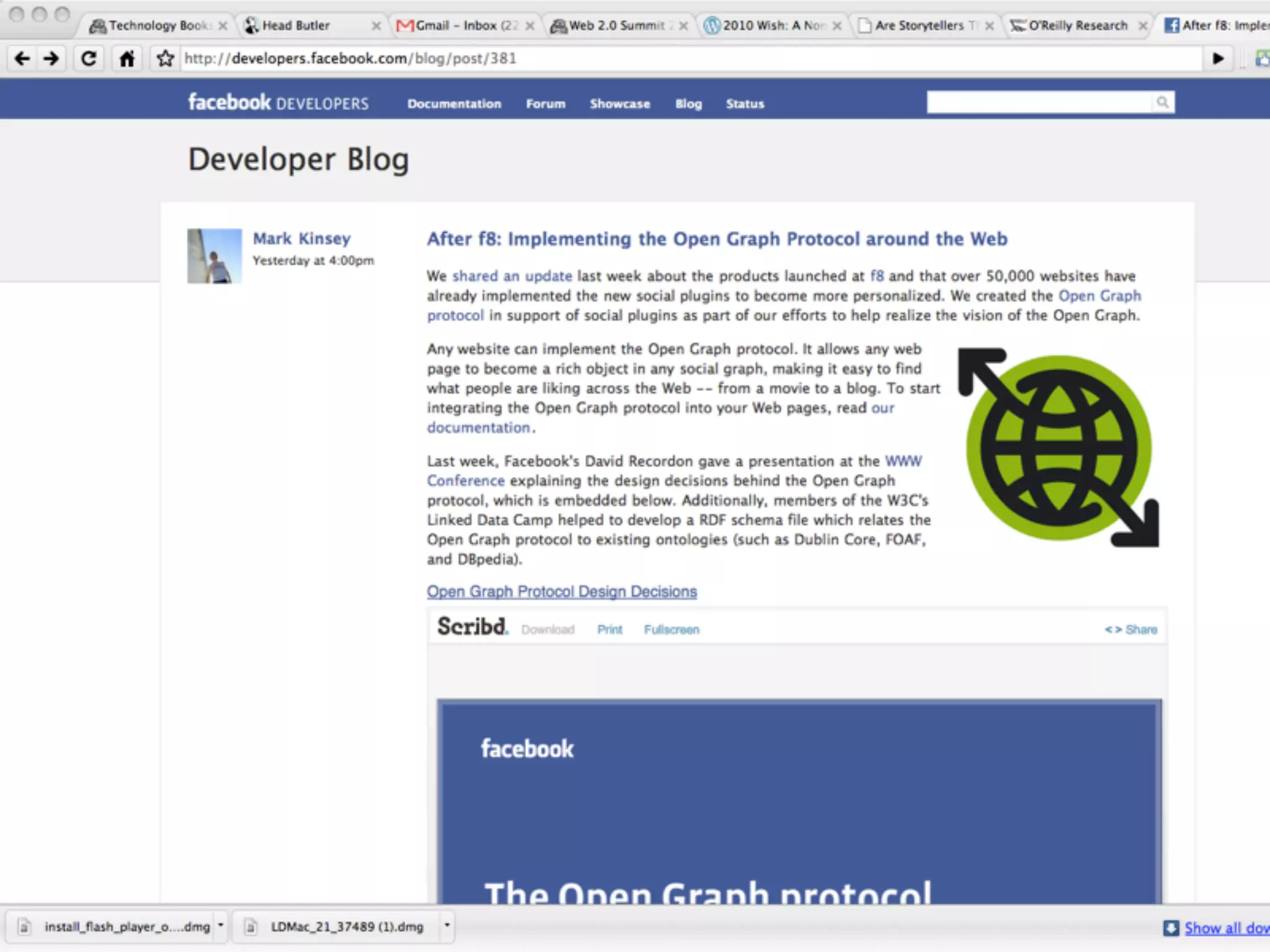
Task: Reload the page with refresh icon
Action: (89, 59)
